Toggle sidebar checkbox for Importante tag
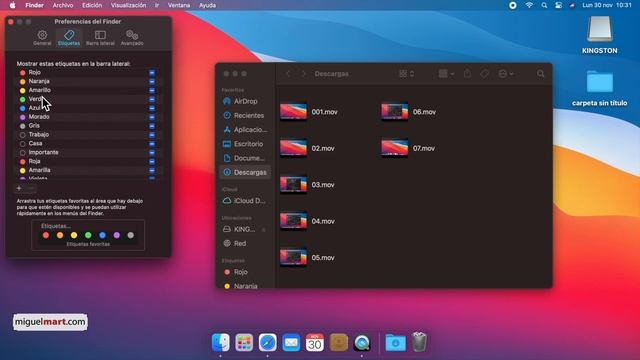The image size is (640, 360). (x=152, y=153)
